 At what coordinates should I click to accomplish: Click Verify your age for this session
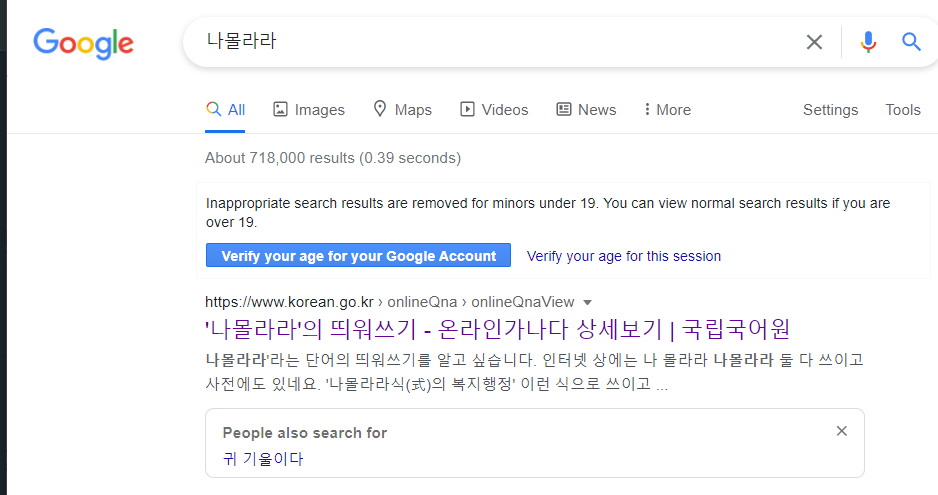[x=624, y=256]
